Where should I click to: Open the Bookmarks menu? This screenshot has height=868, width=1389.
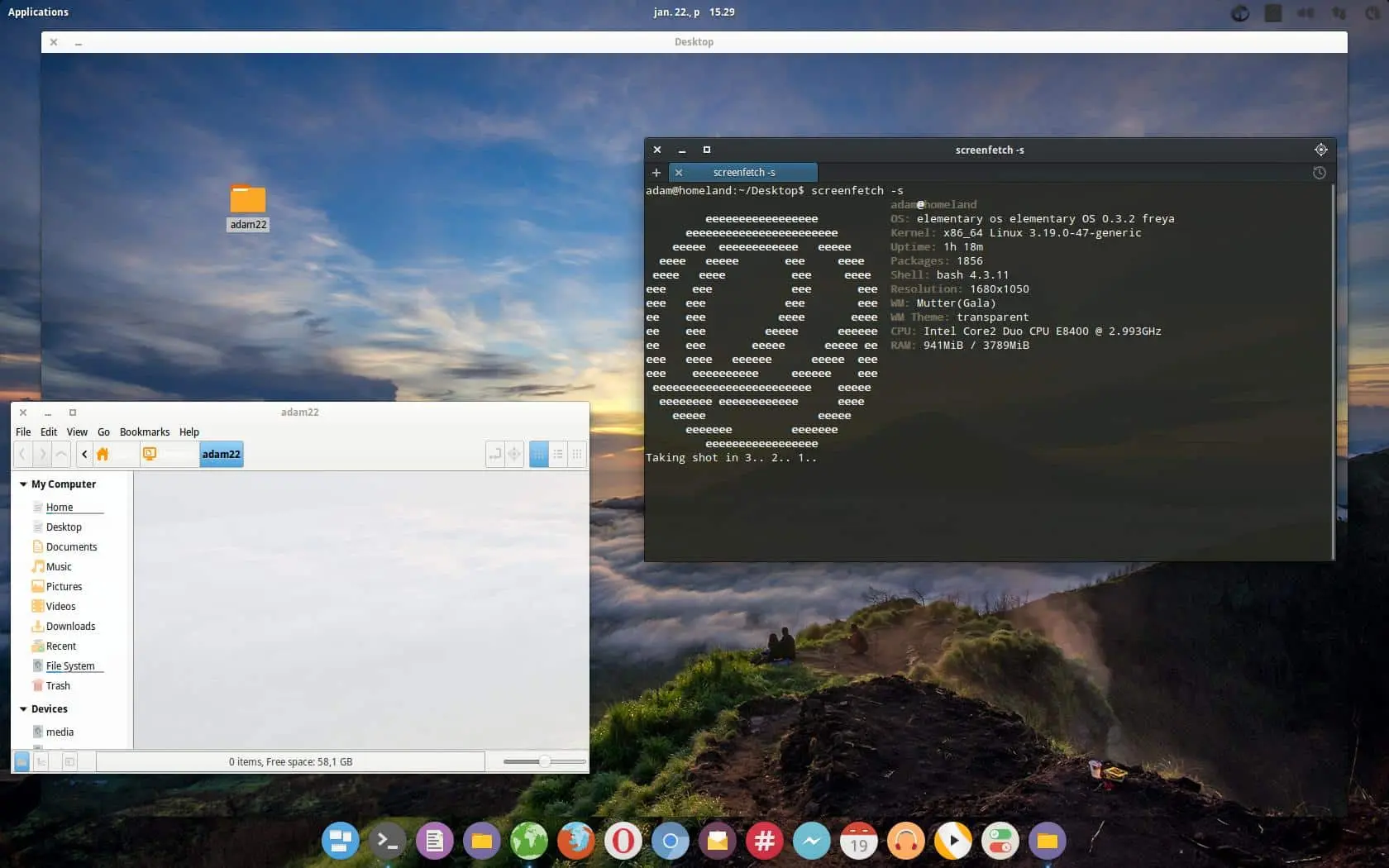coord(145,432)
